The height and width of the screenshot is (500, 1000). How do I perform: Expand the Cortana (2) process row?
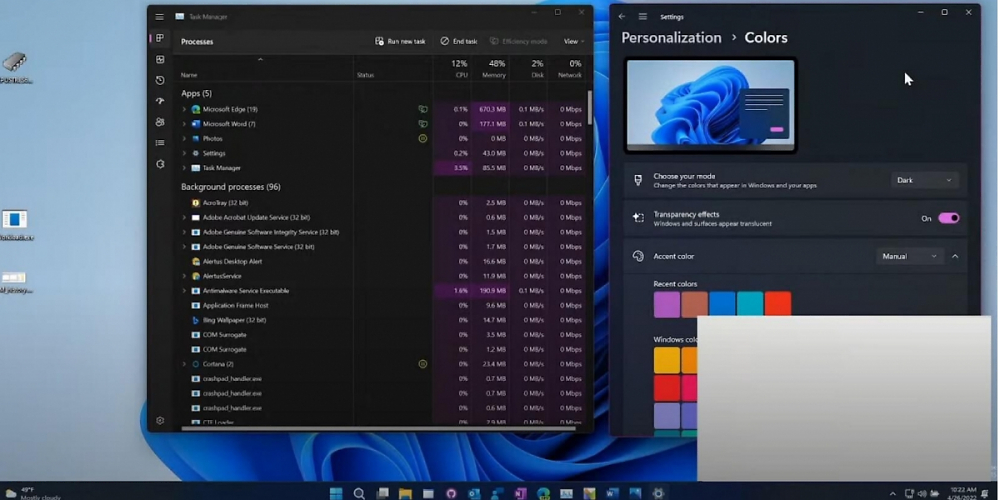tap(184, 364)
